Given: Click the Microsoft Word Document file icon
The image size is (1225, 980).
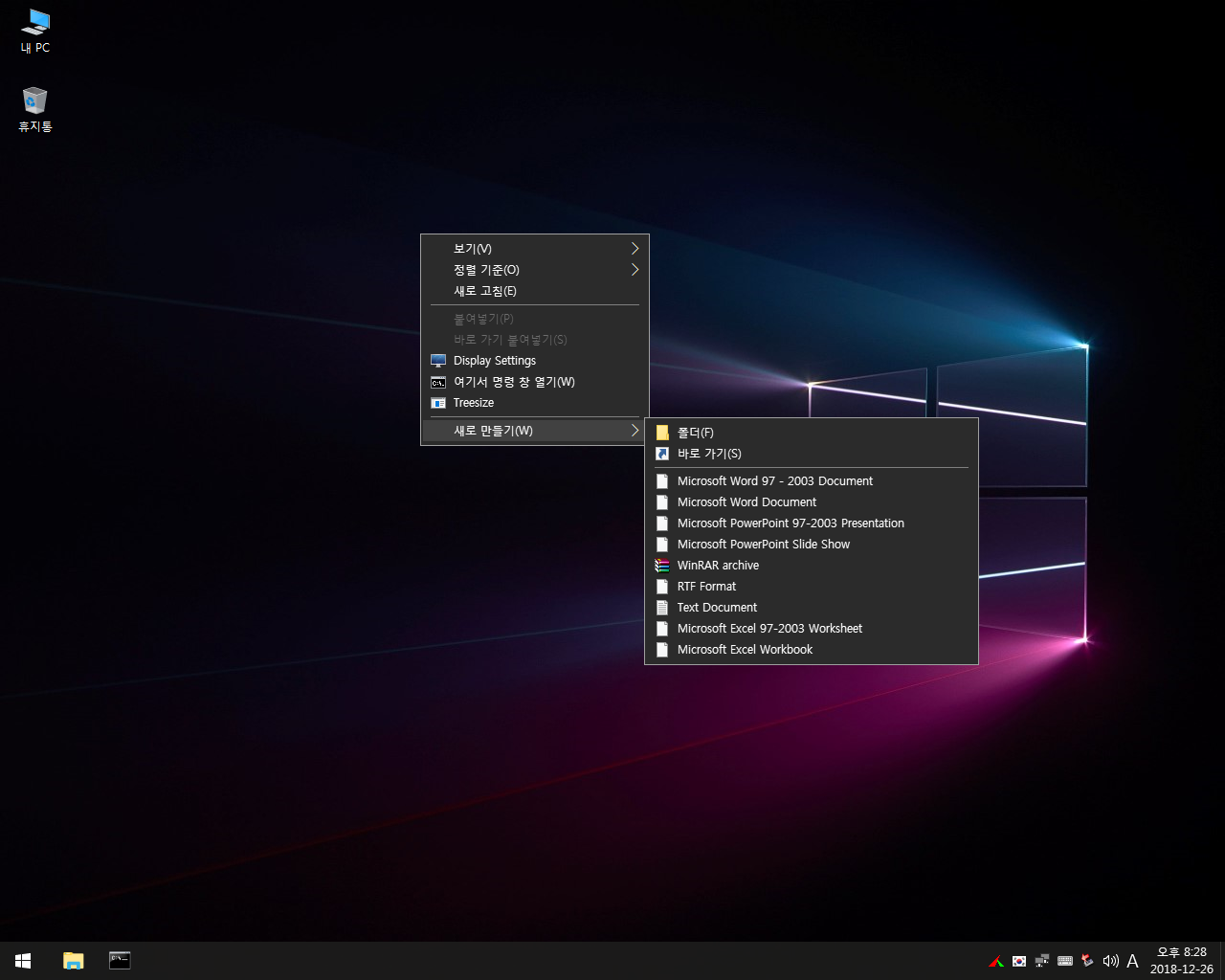Looking at the screenshot, I should 662,502.
